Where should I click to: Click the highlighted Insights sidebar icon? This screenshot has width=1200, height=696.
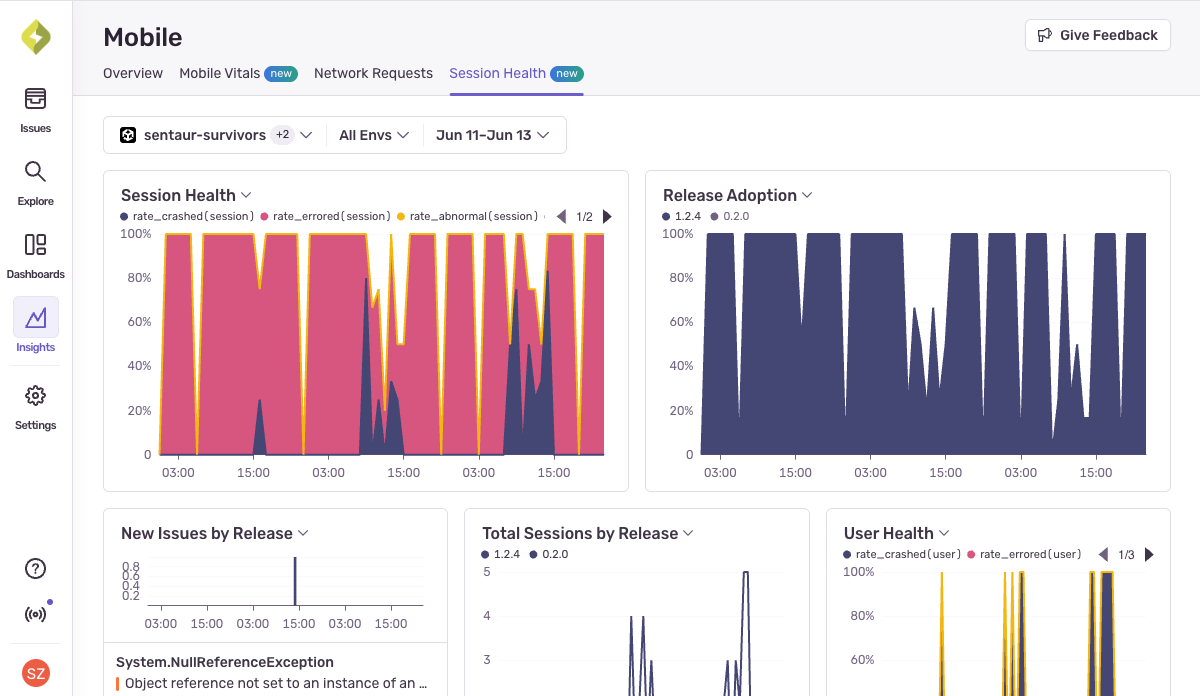point(35,318)
